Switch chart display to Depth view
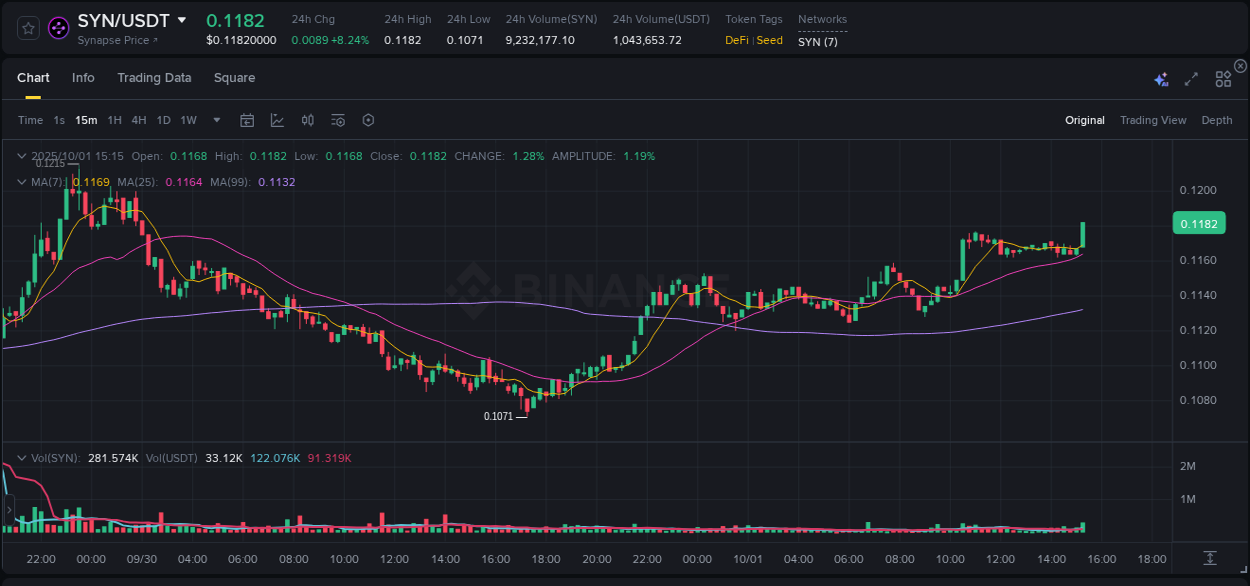 click(1216, 120)
